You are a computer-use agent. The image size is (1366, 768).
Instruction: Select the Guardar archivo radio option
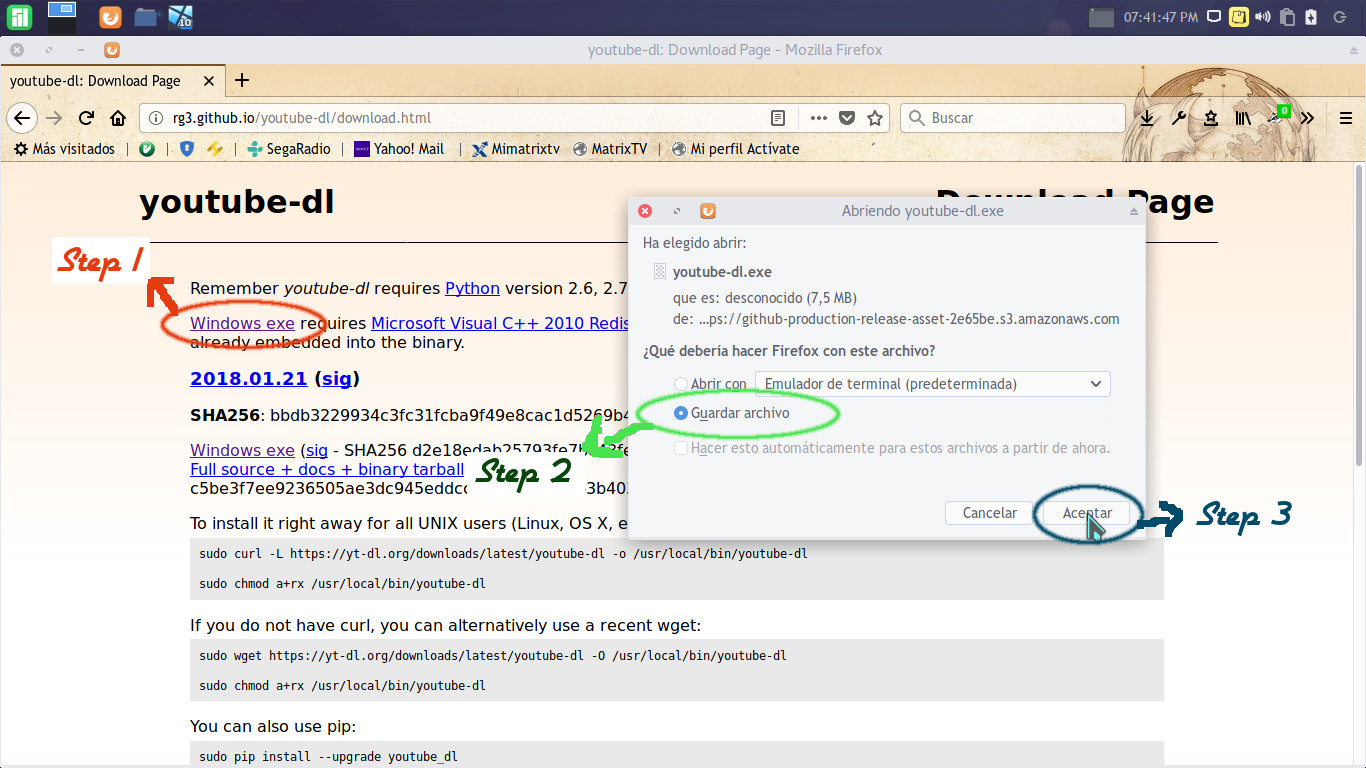pos(681,413)
